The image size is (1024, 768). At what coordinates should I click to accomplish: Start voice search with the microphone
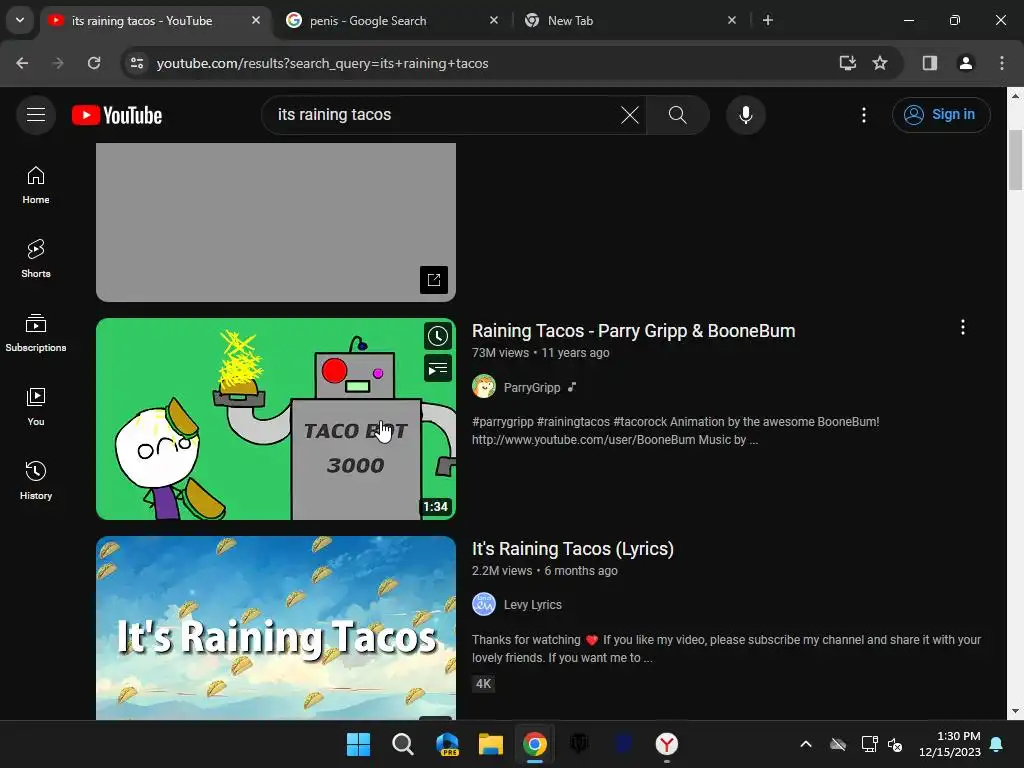[x=745, y=115]
